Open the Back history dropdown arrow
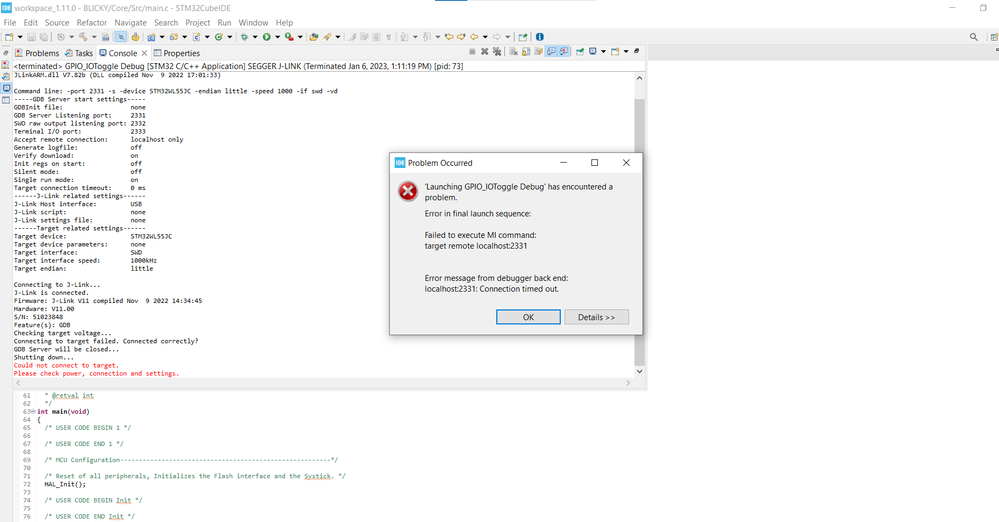The height and width of the screenshot is (522, 999). (485, 37)
